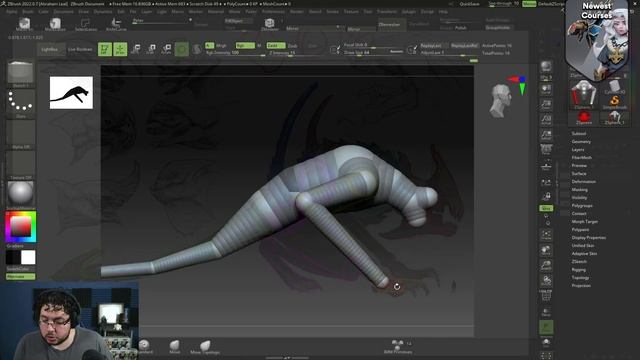Select the Cylinder3D tool thumbnail
The width and height of the screenshot is (640, 360).
pos(614,87)
